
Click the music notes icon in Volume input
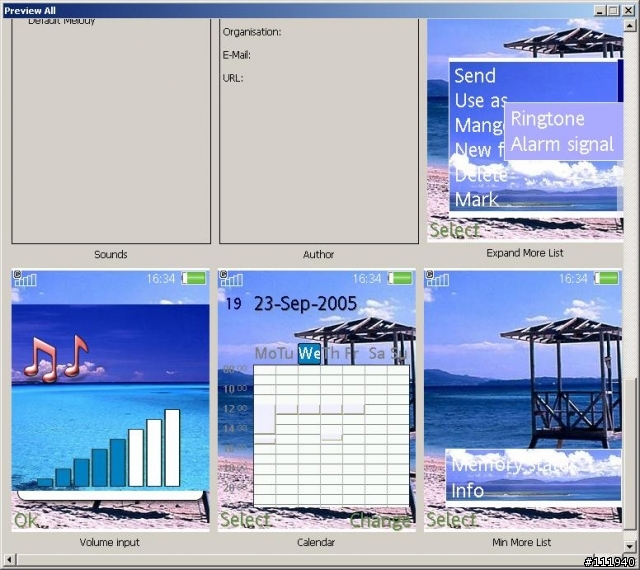click(55, 359)
